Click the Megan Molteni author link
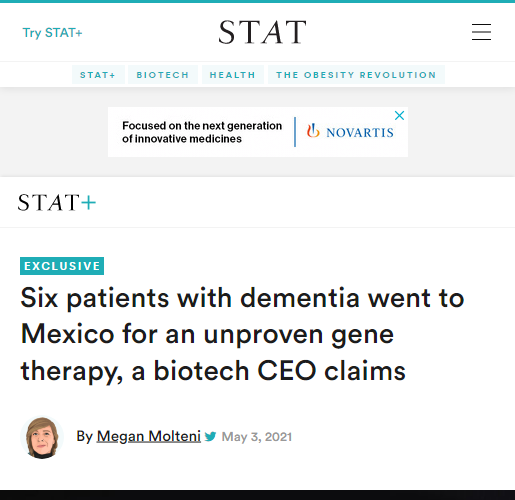This screenshot has height=500, width=515. tap(149, 436)
